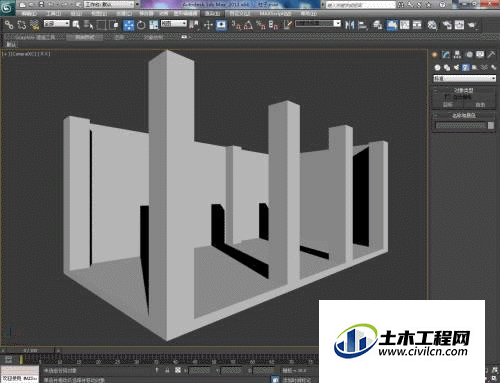Open the reference coordinate system dropdown
This screenshot has height=383, width=500.
coord(174,23)
